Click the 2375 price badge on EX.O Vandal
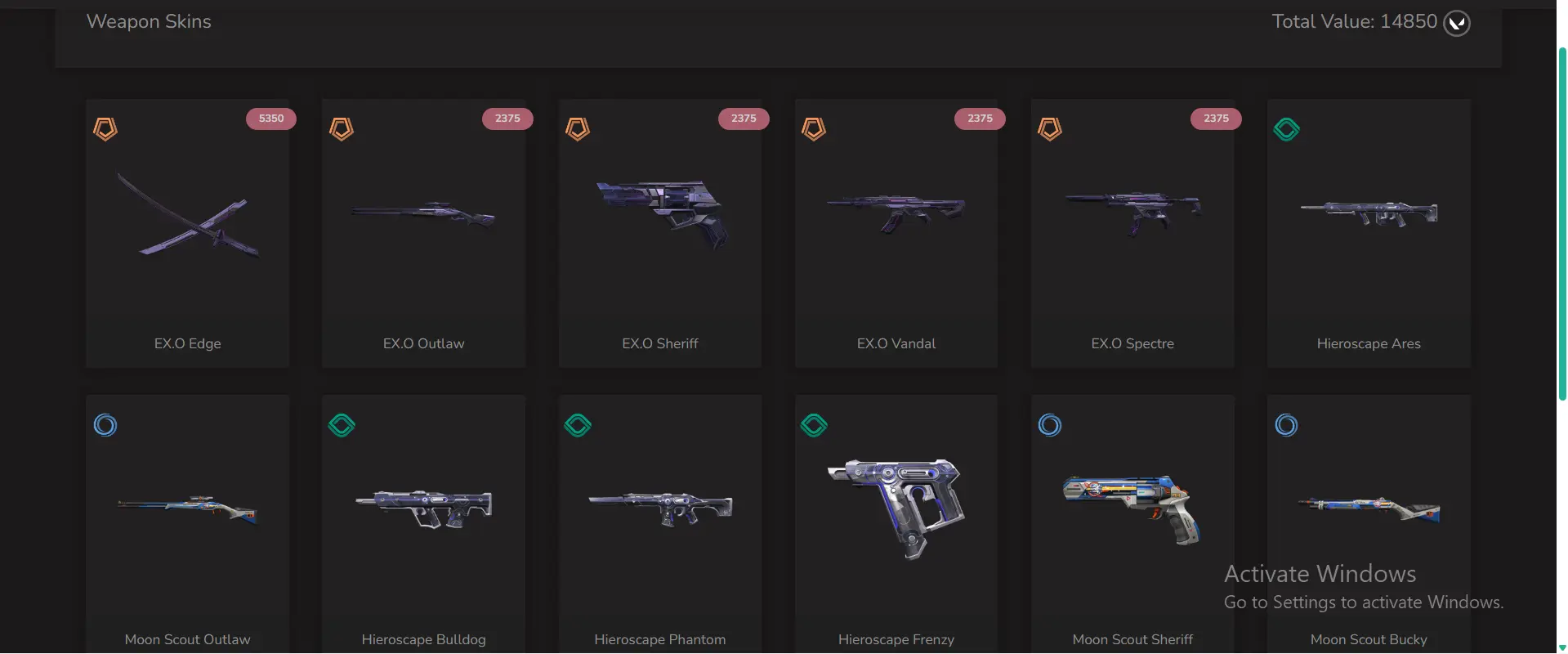Screen dimensions: 1568x654 (980, 119)
